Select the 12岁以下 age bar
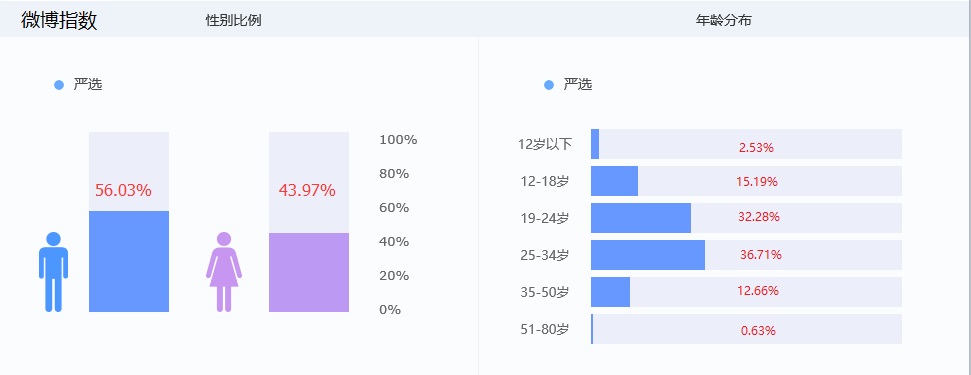 point(746,144)
